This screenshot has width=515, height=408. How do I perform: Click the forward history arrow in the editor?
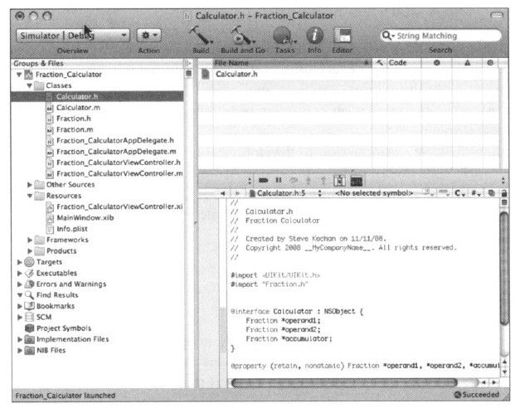click(237, 193)
